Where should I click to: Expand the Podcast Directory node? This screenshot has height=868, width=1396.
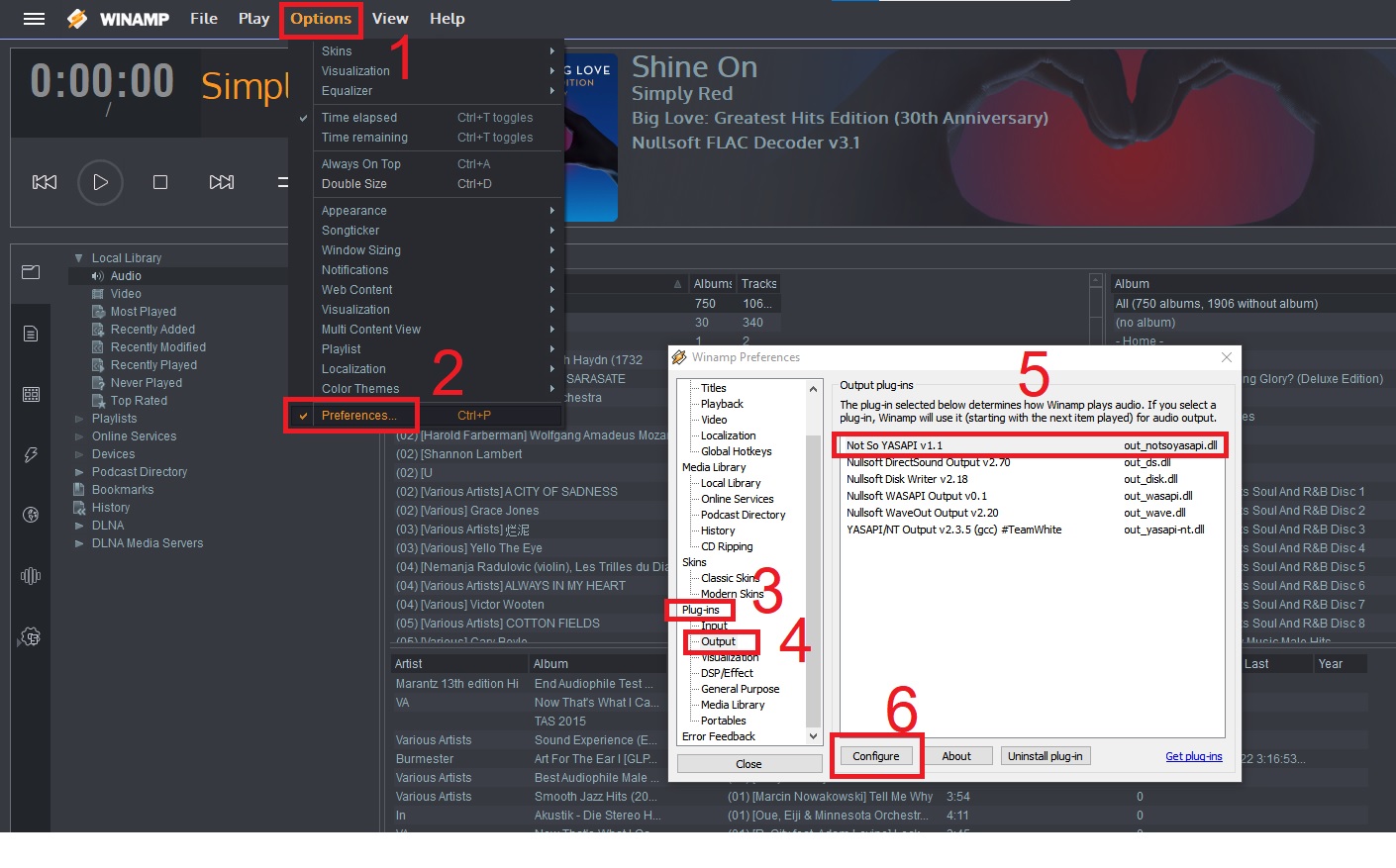coord(79,472)
